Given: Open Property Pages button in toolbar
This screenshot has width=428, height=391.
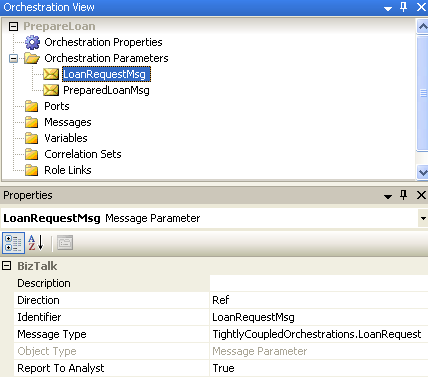Looking at the screenshot, I should tap(65, 243).
